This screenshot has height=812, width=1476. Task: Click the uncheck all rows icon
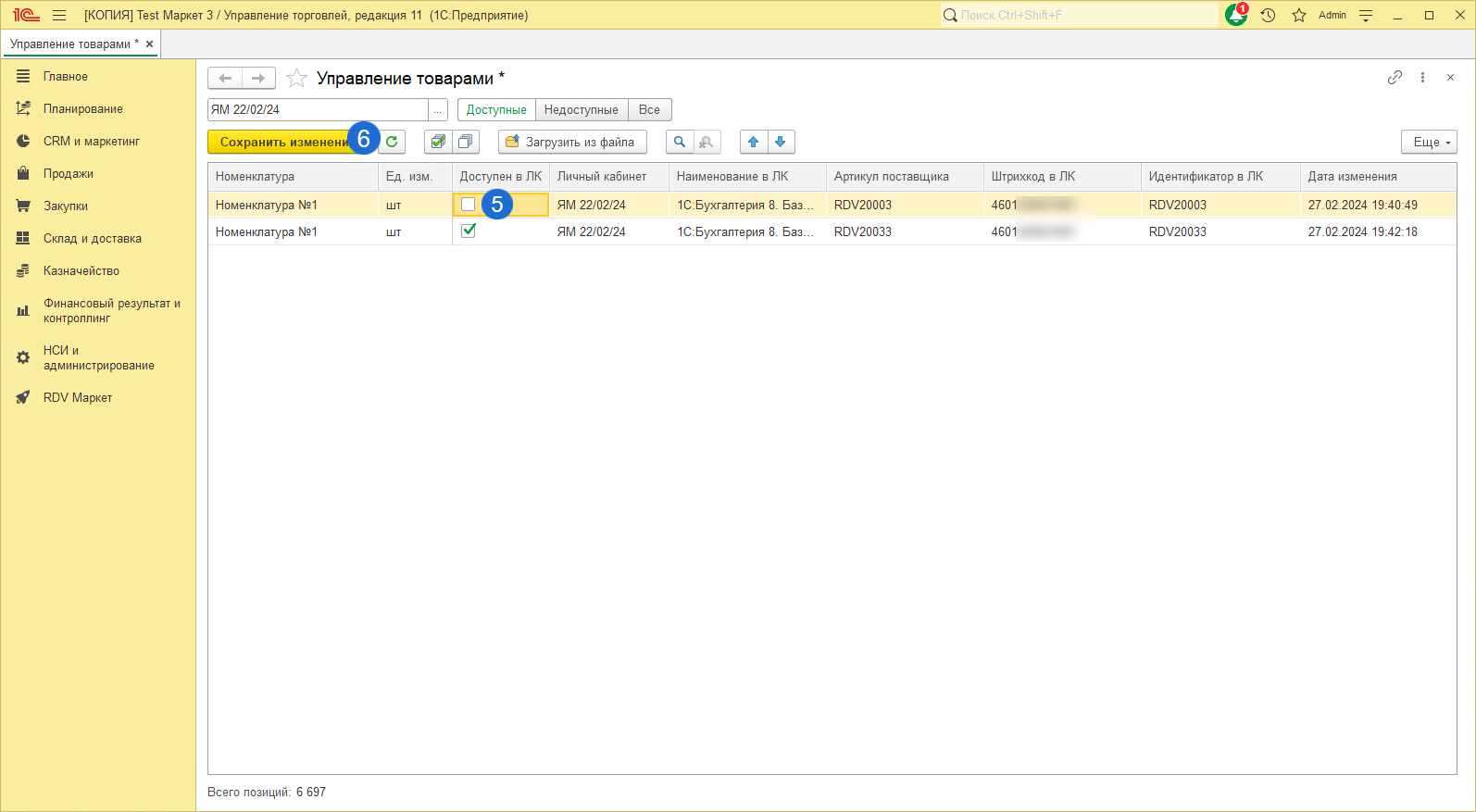point(465,142)
